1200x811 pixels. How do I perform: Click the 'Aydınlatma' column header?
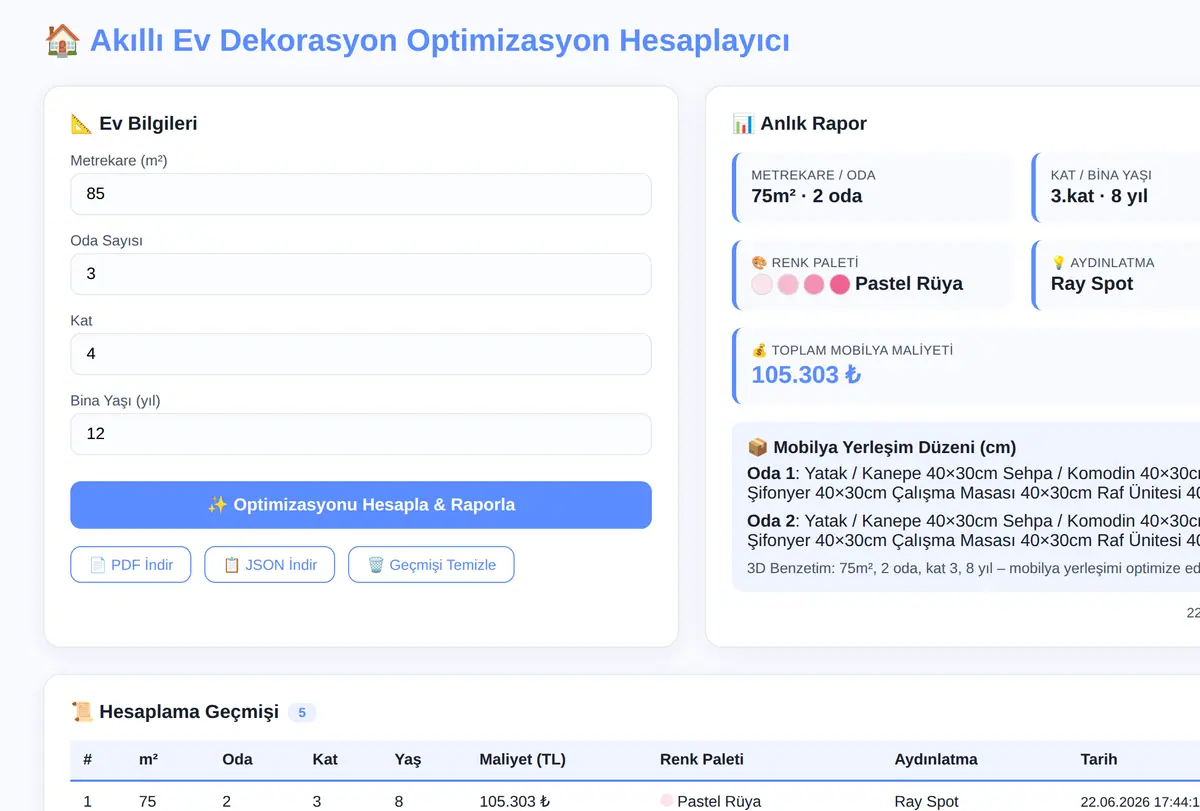(936, 759)
